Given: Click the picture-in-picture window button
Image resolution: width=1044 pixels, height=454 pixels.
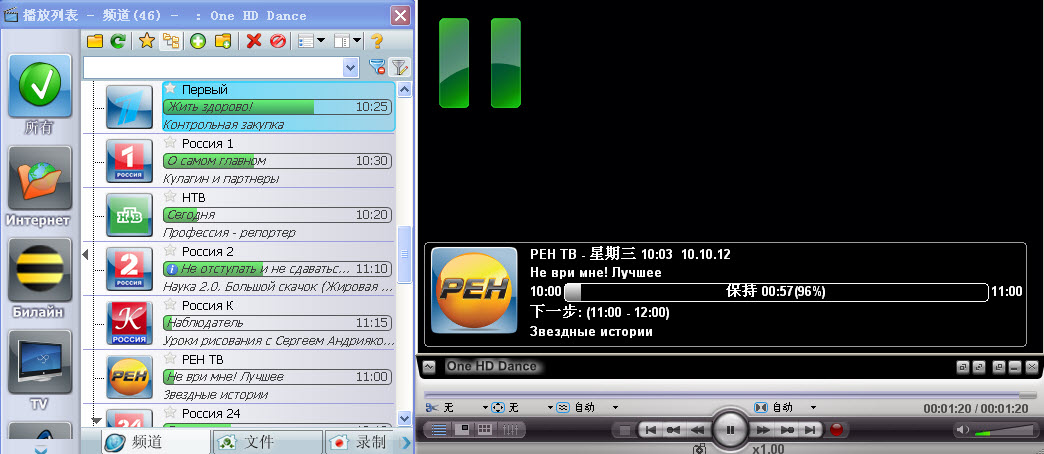Looking at the screenshot, I should coord(462,430).
